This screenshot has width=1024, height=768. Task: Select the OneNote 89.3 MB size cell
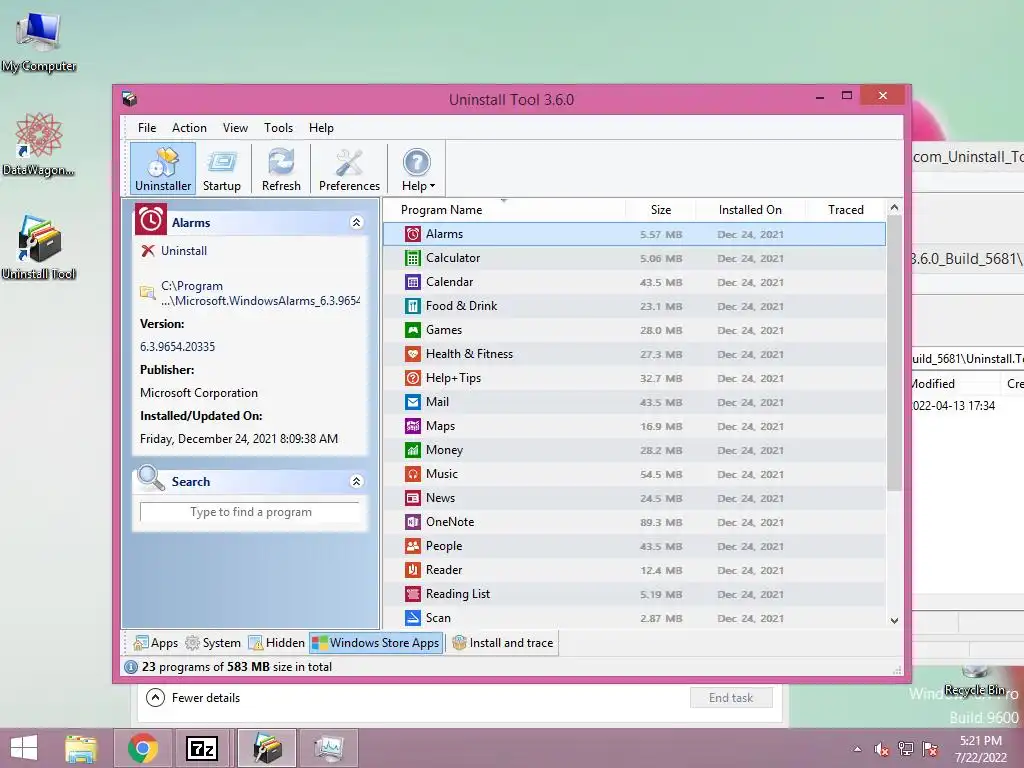(x=661, y=522)
